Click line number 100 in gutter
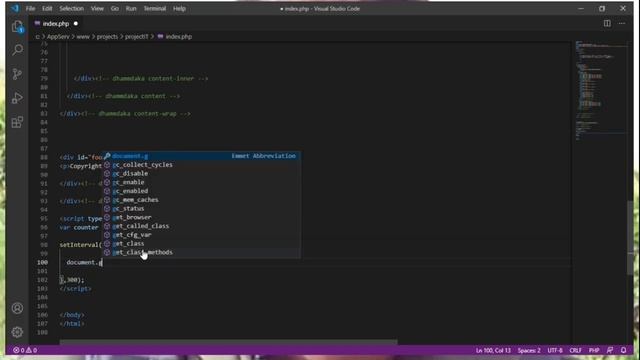This screenshot has height=360, width=640. pos(42,262)
